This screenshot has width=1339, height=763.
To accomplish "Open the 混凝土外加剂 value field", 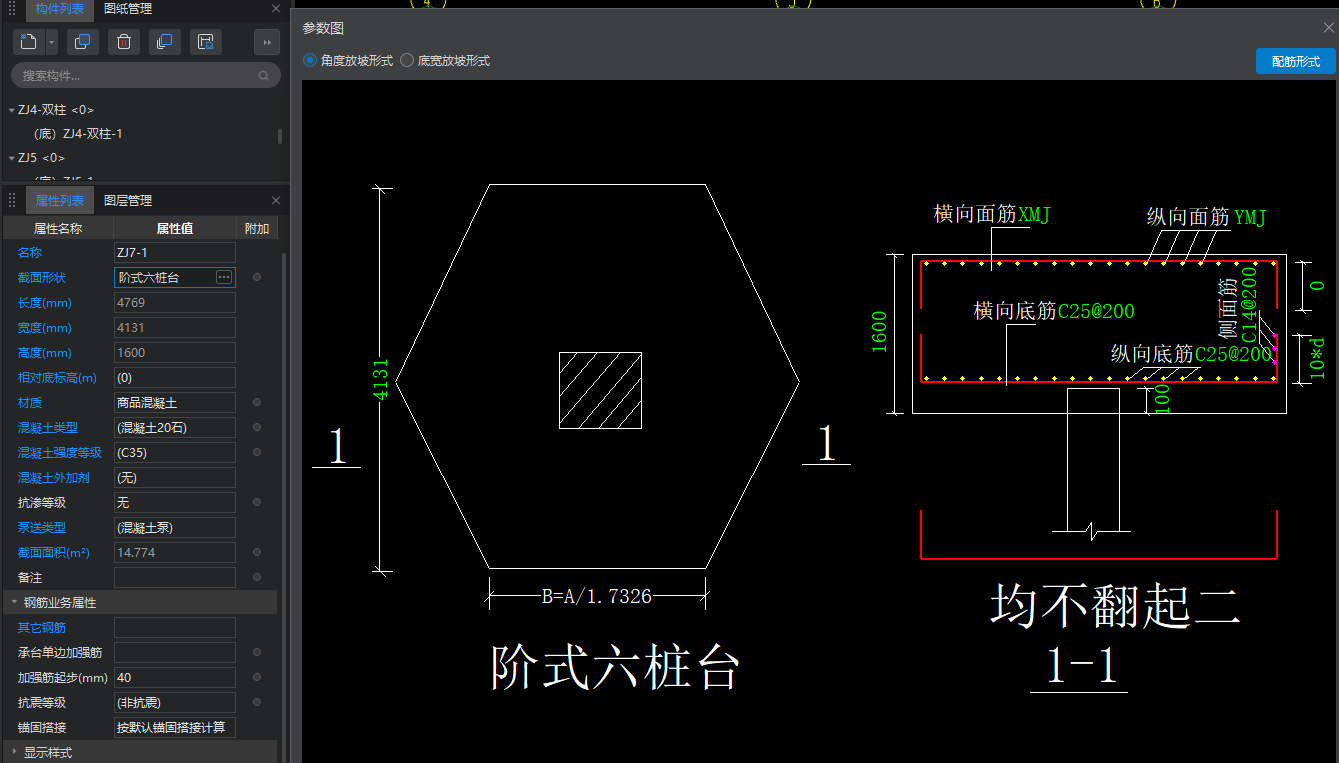I will (175, 477).
